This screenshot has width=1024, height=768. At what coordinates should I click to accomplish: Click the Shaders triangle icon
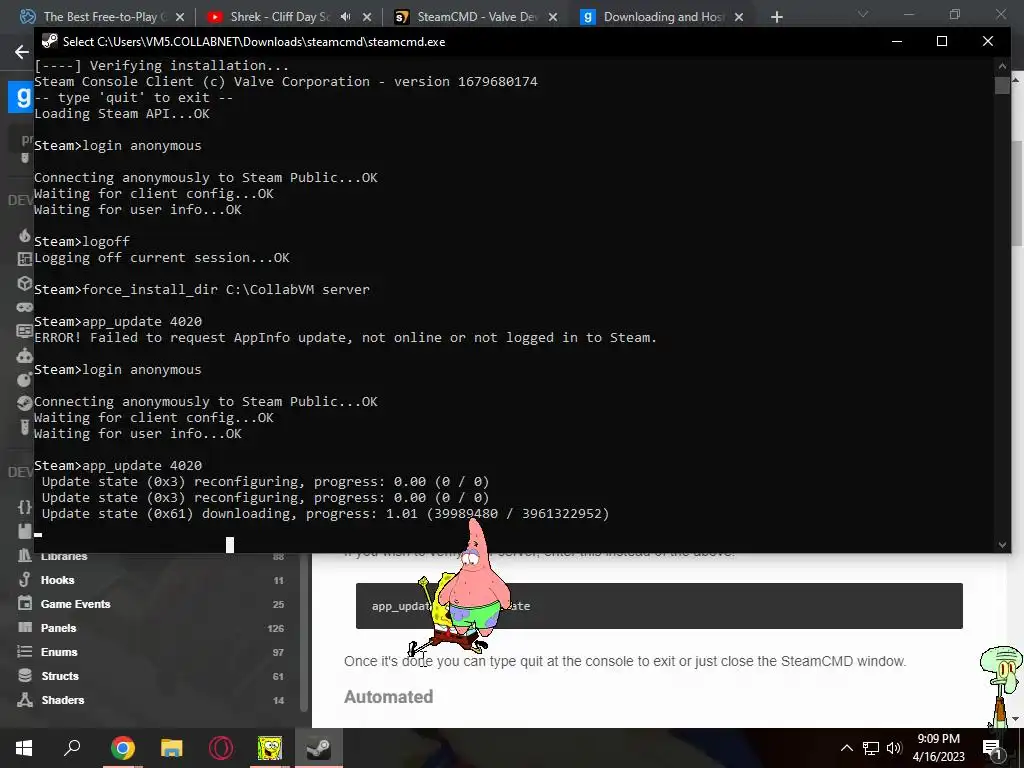pyautogui.click(x=25, y=699)
